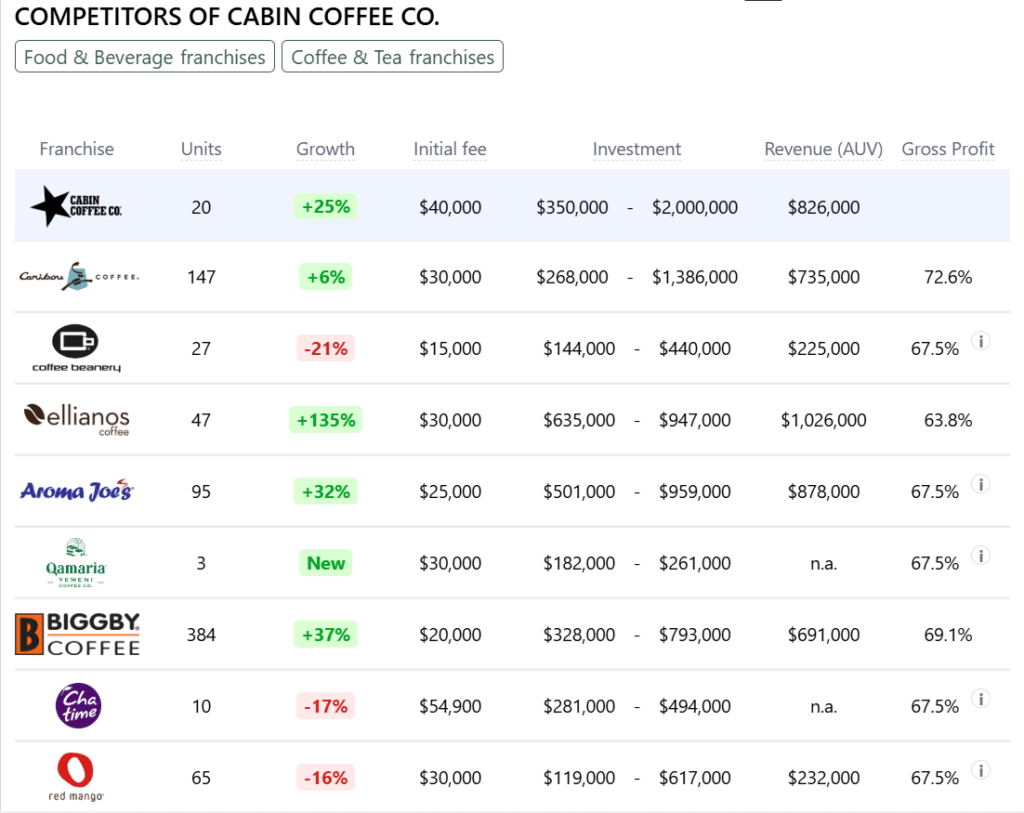Select the $635,000 investment value
The height and width of the screenshot is (813, 1024).
click(579, 420)
